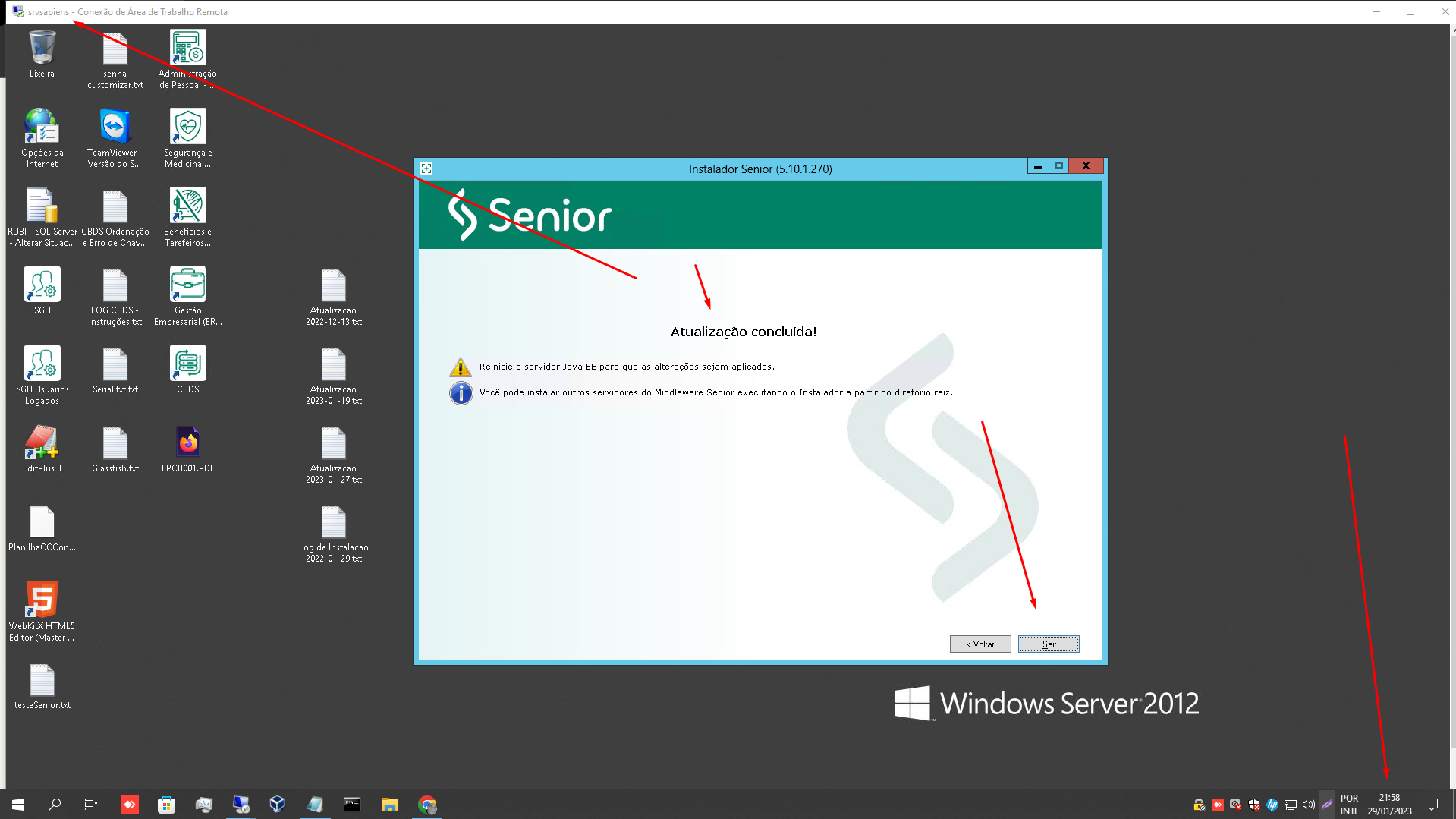Select LOG CBDS - Instruções.txt file
The width and height of the screenshot is (1456, 819).
pos(115,297)
